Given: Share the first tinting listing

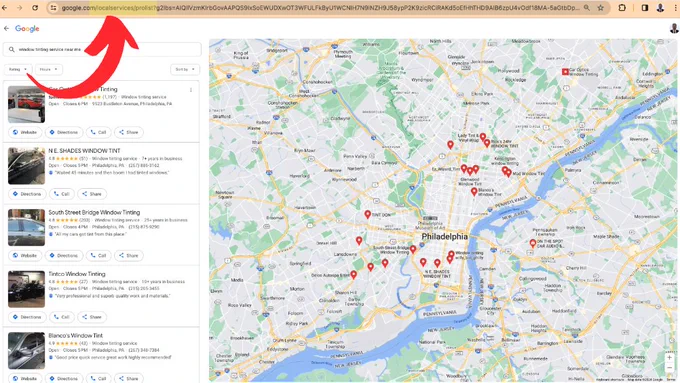Looking at the screenshot, I should coord(129,132).
